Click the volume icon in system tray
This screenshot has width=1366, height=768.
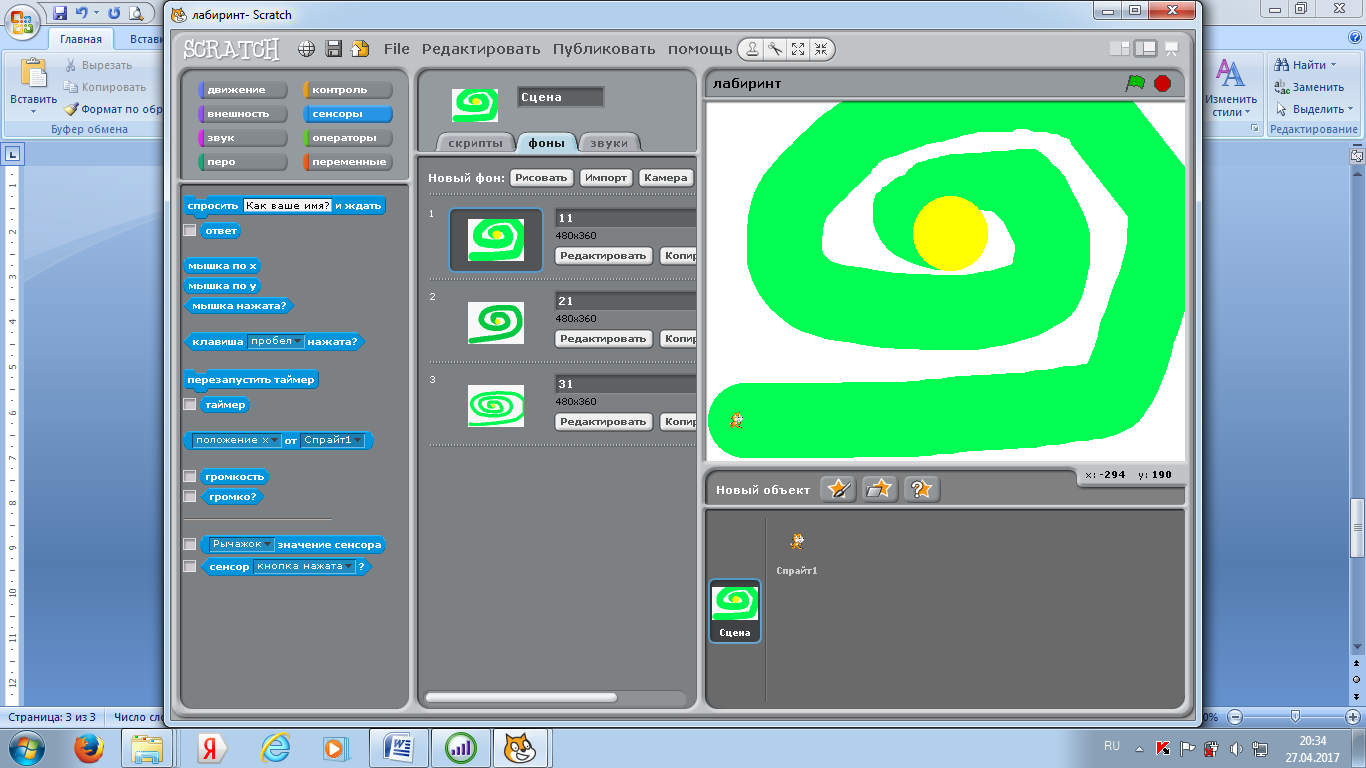pyautogui.click(x=1237, y=748)
